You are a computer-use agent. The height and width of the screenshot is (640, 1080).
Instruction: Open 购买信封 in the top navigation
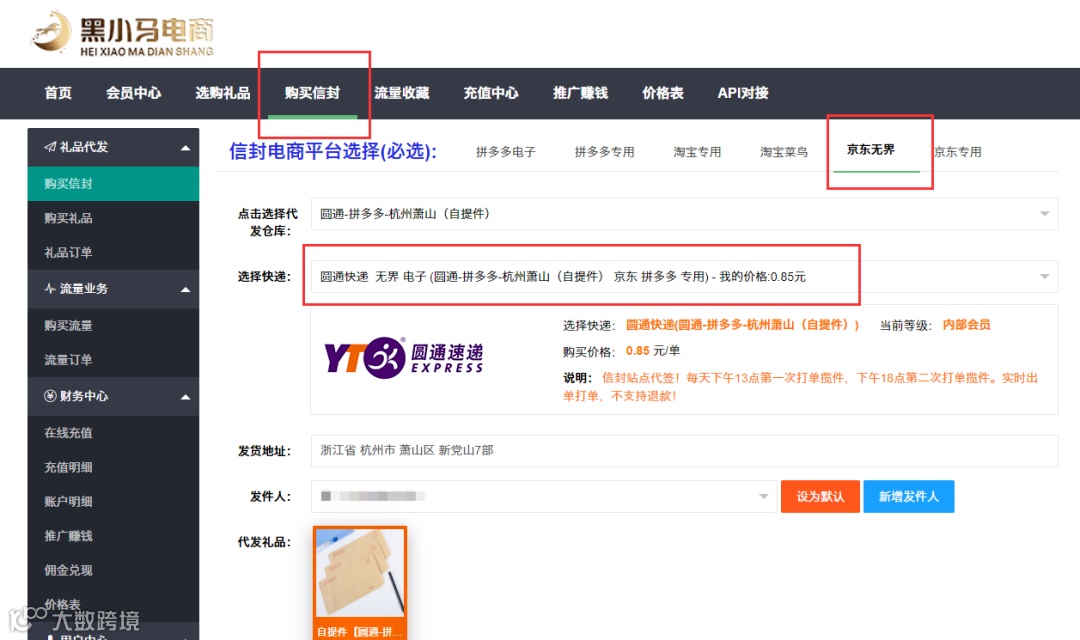(x=312, y=93)
